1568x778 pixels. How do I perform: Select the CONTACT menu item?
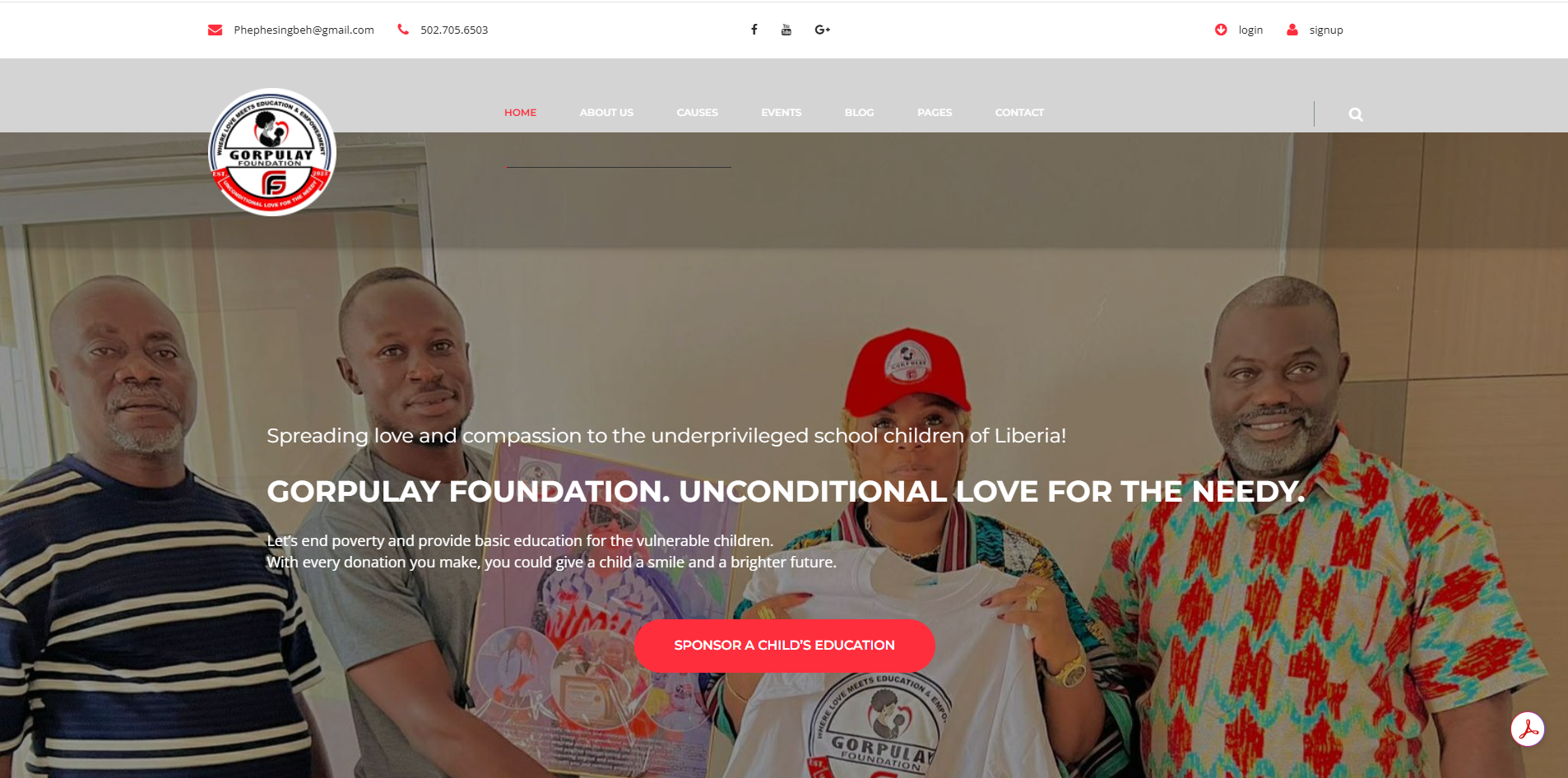click(x=1019, y=113)
